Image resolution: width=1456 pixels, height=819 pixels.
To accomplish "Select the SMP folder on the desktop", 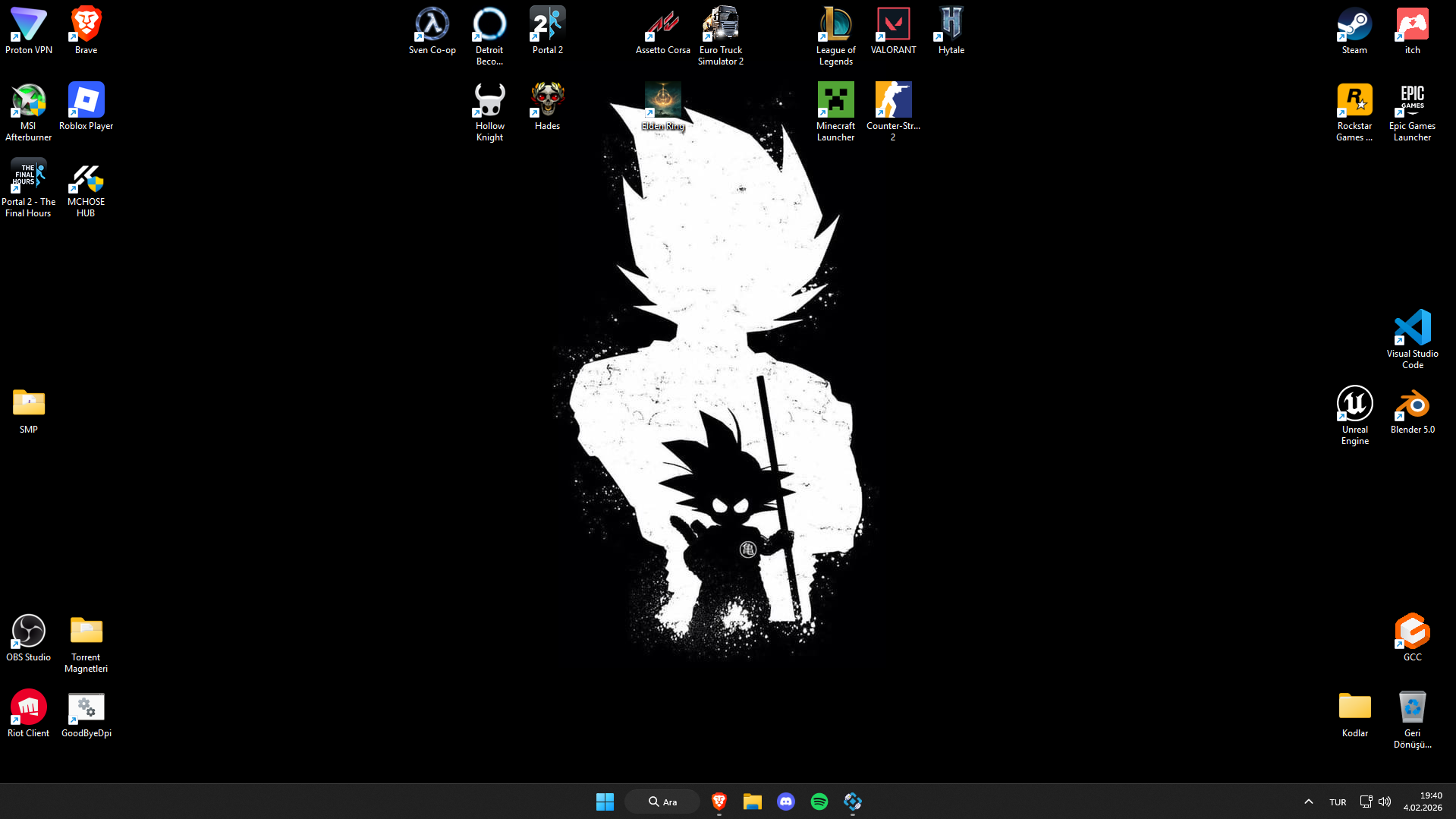I will point(29,410).
